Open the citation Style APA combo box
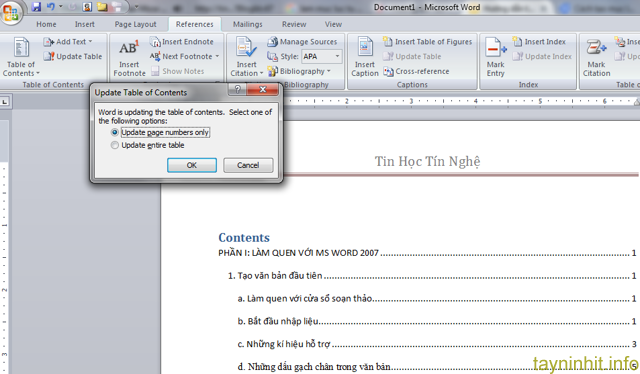Viewport: 640px width, 374px height. (x=321, y=56)
